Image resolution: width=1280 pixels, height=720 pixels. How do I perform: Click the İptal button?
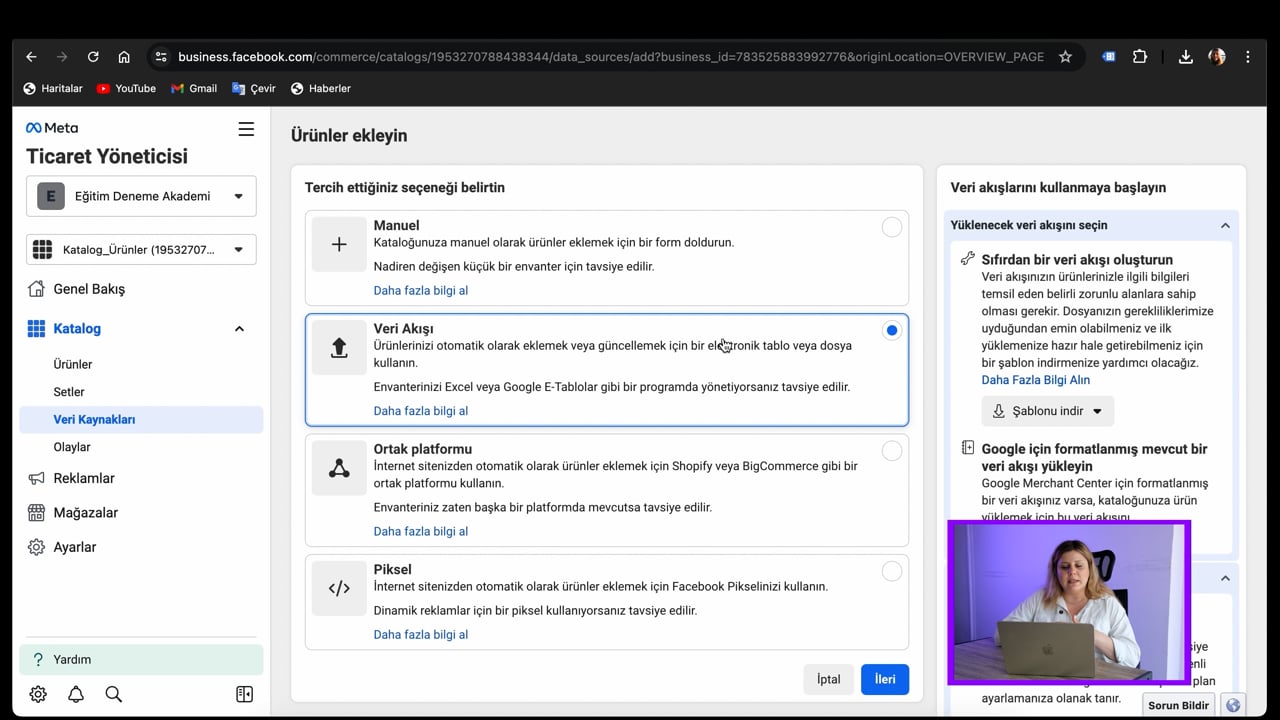click(x=828, y=679)
